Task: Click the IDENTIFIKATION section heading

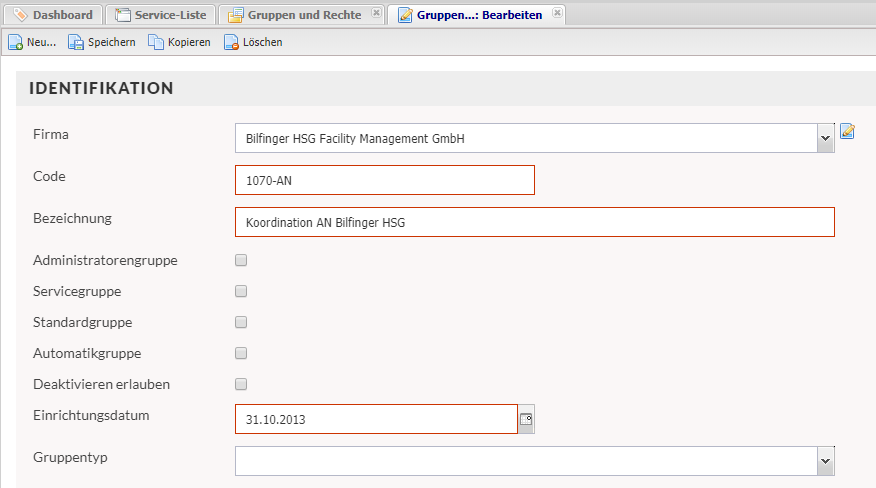Action: [101, 88]
